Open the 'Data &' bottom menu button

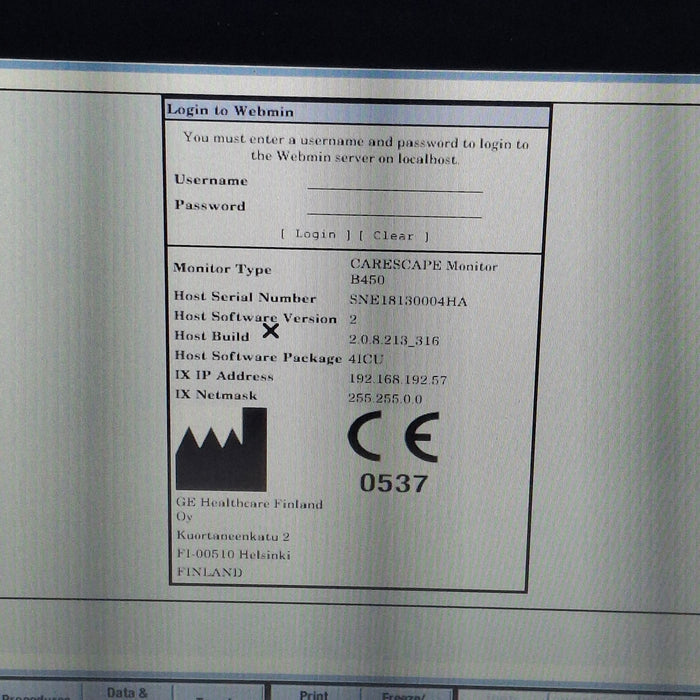point(127,692)
